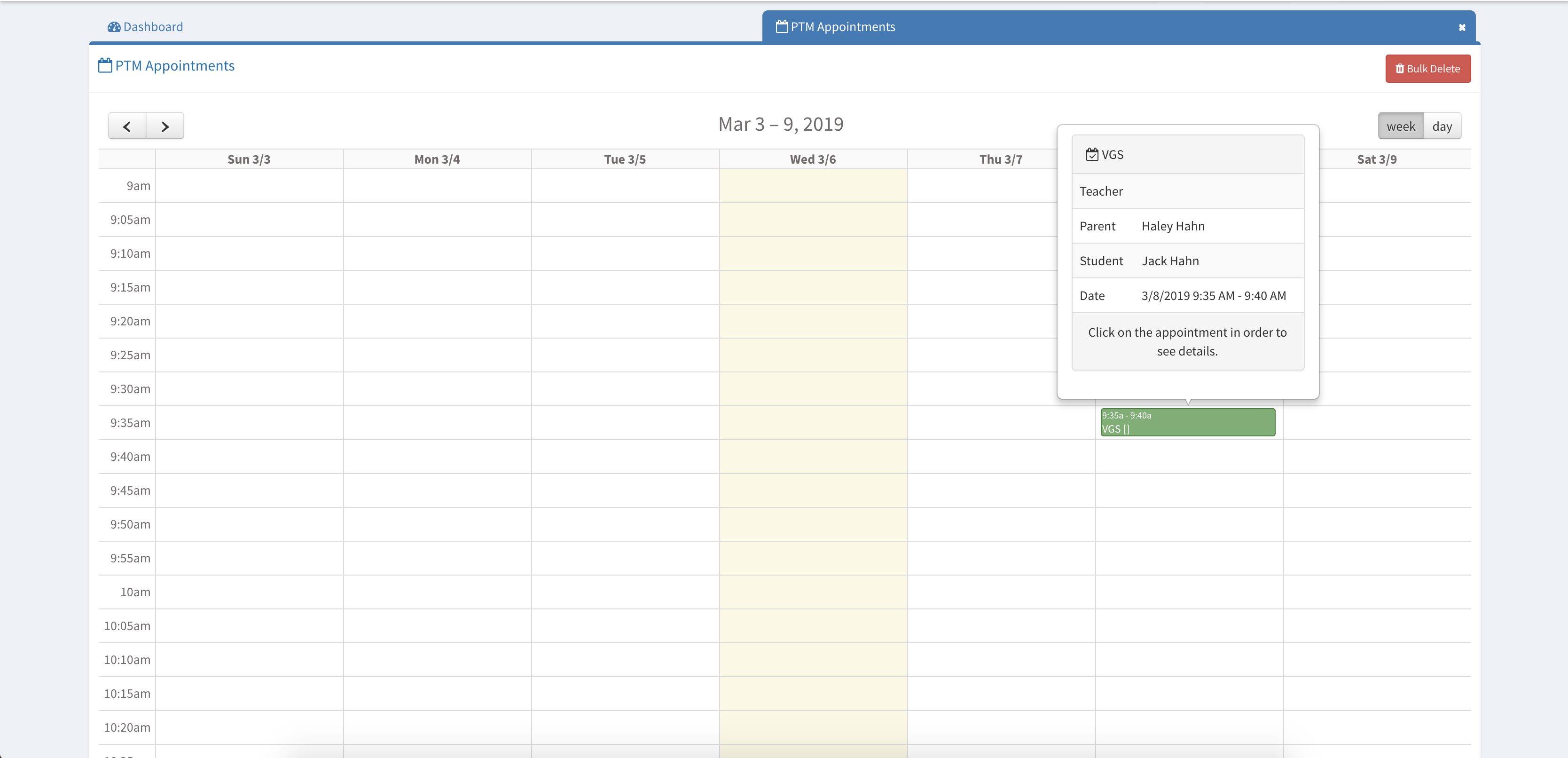The height and width of the screenshot is (758, 1568).
Task: Select the Wed 3/6 column header
Action: [813, 159]
